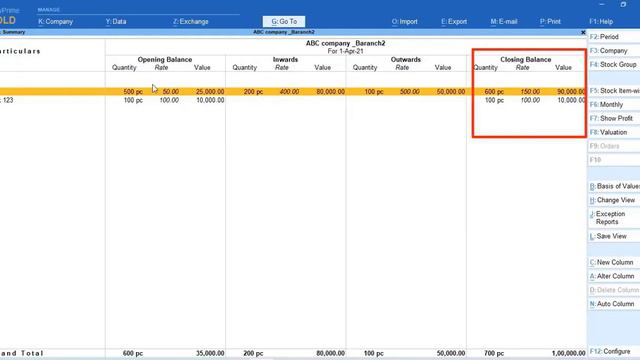Click F8: Valuation button
This screenshot has width=640, height=360.
[614, 132]
